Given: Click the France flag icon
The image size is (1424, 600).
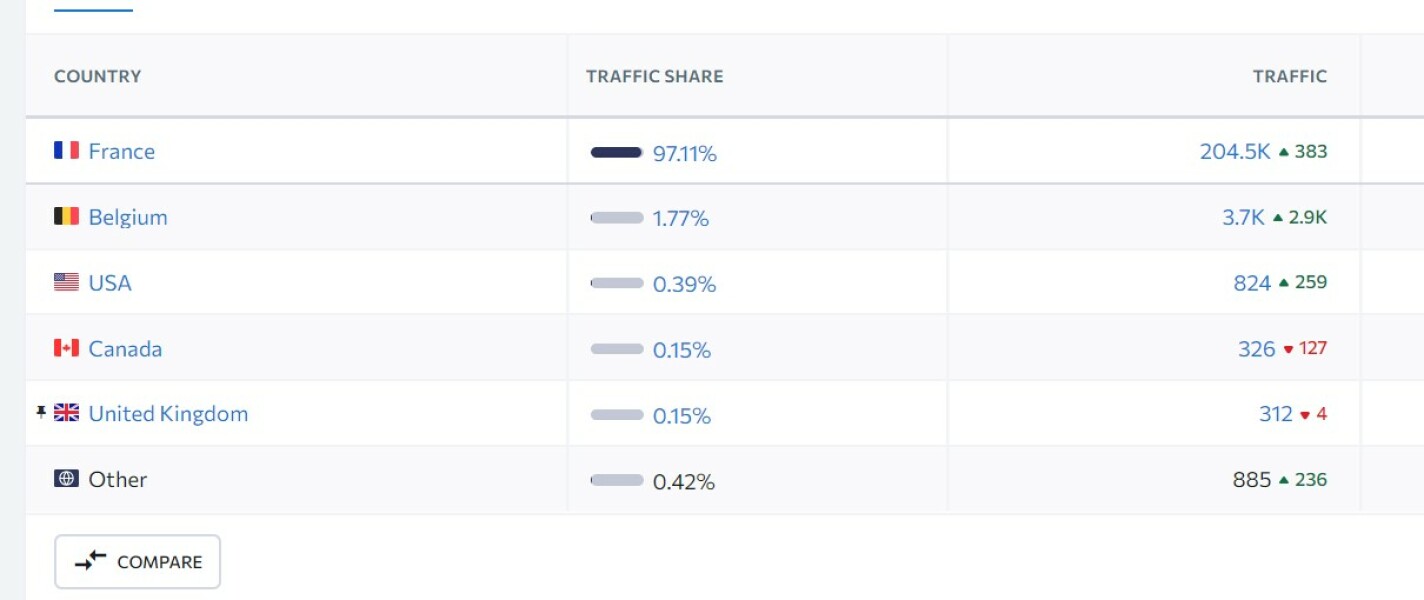Looking at the screenshot, I should pyautogui.click(x=66, y=151).
